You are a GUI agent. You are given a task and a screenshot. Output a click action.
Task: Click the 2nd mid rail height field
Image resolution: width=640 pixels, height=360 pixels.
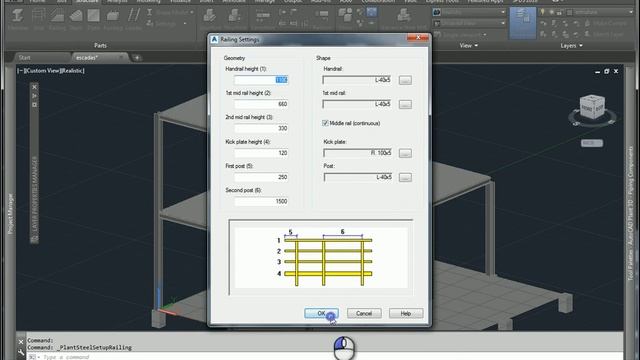coord(261,128)
